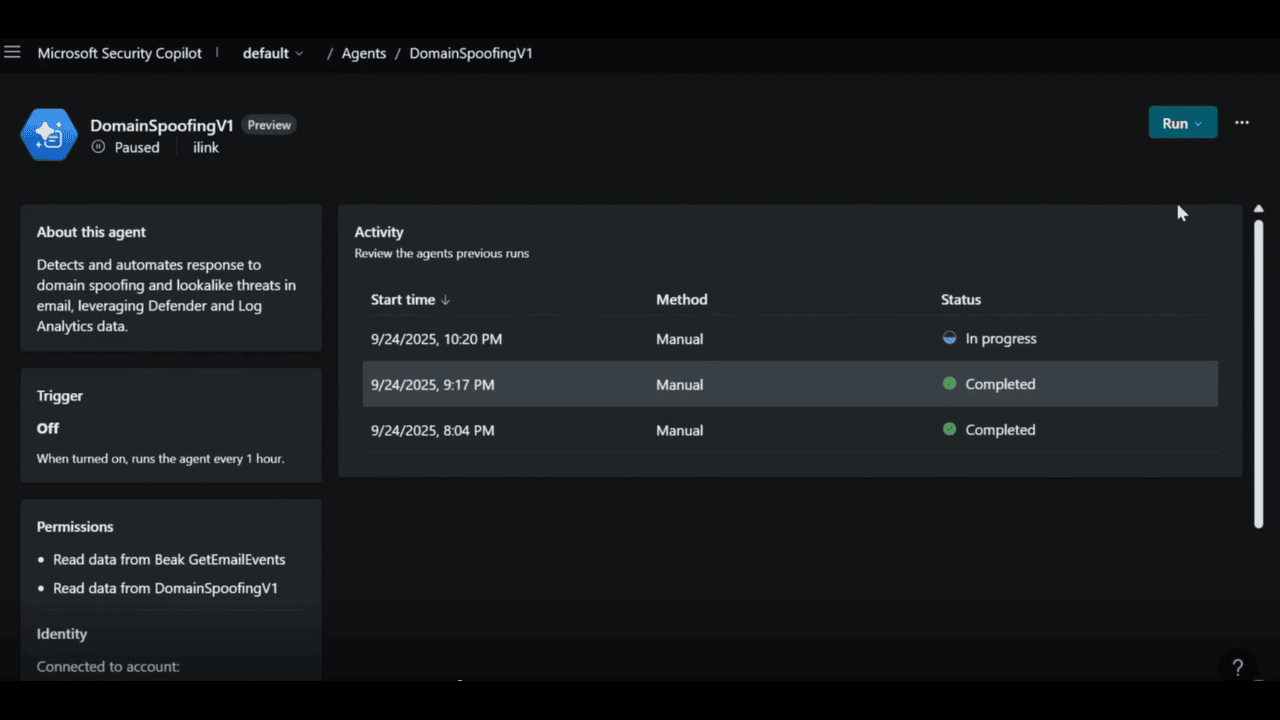Click the Status column header

tap(961, 299)
